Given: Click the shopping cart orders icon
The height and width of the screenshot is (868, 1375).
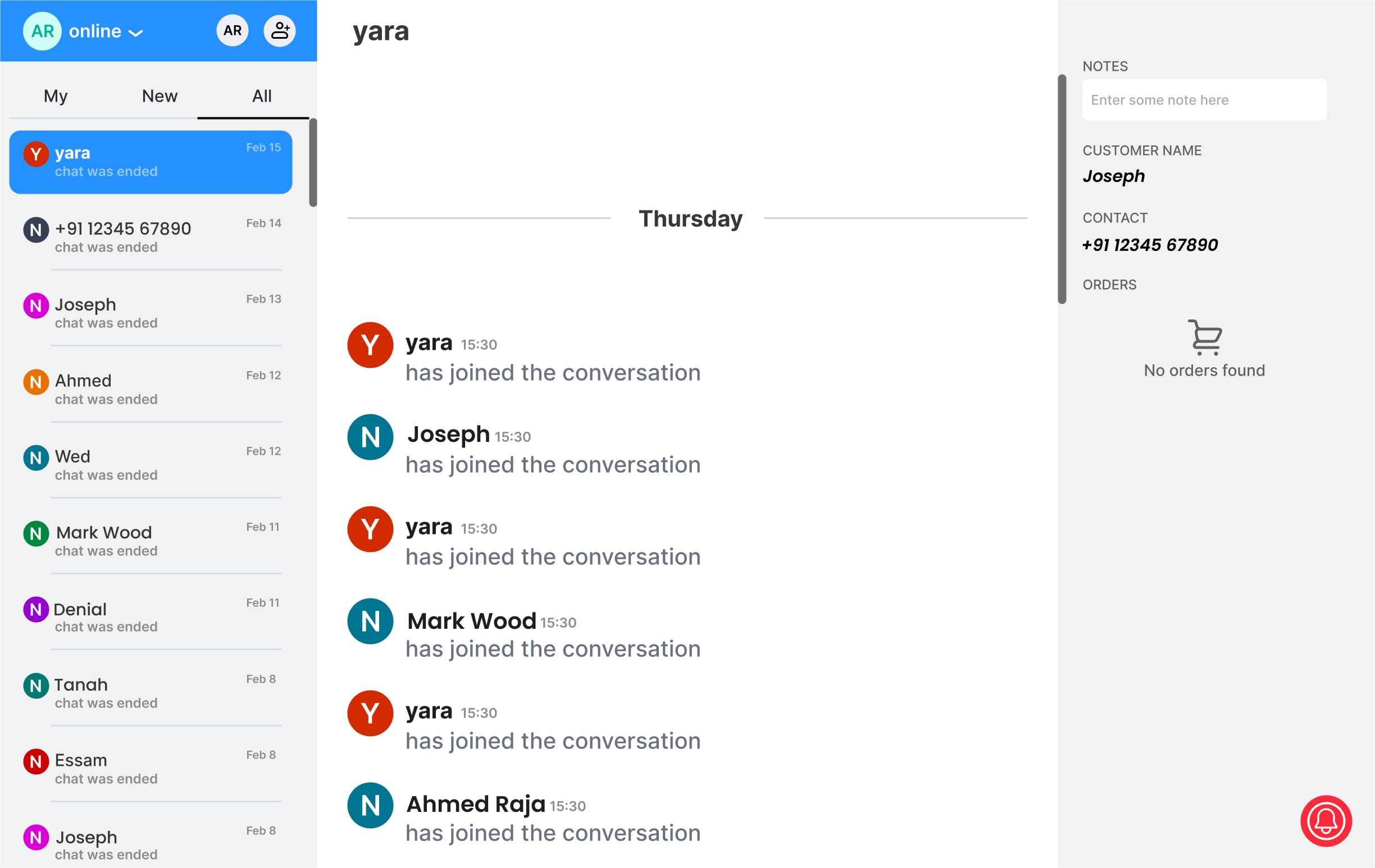Looking at the screenshot, I should click(x=1205, y=337).
